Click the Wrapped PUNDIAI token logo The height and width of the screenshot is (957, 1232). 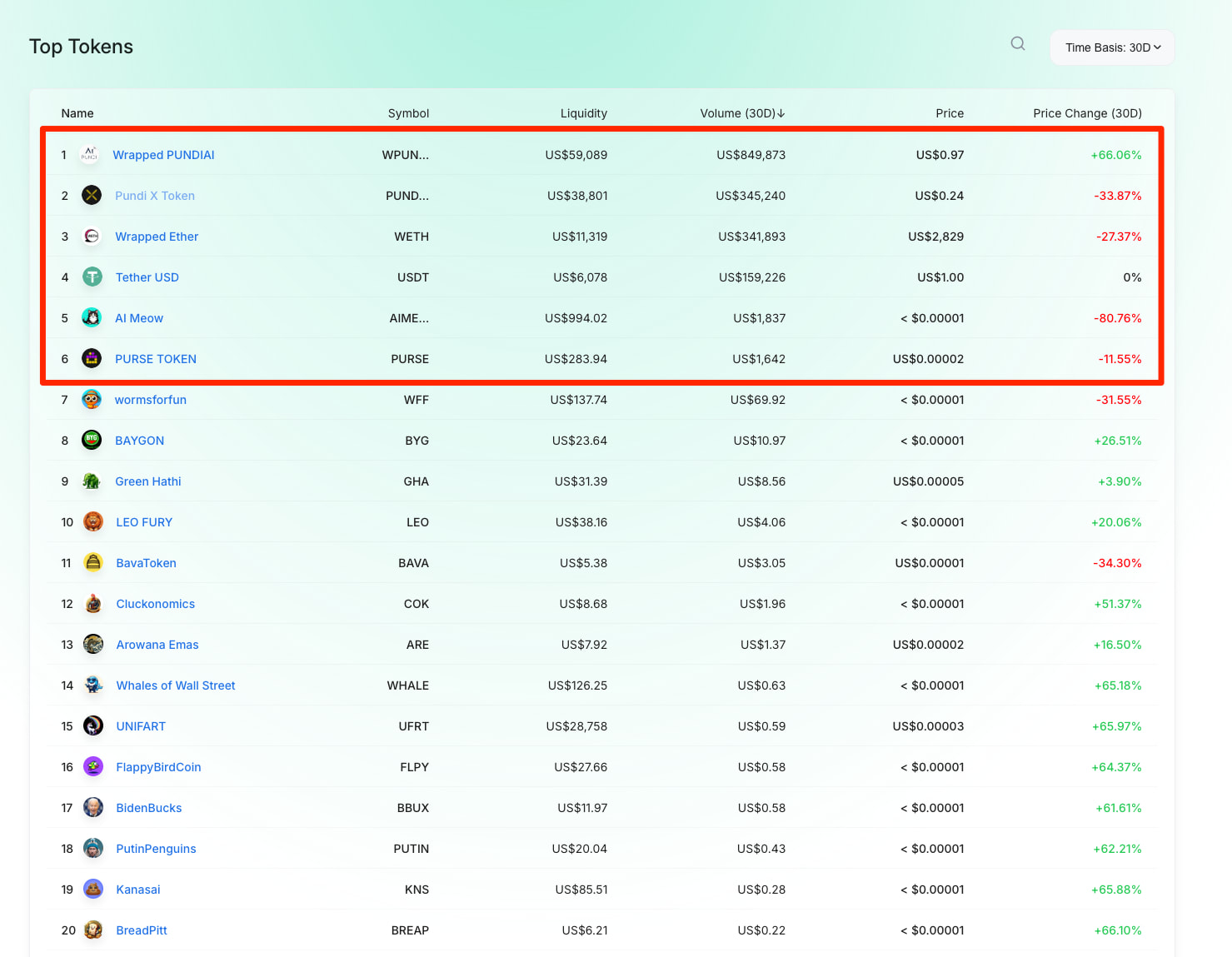[x=90, y=155]
